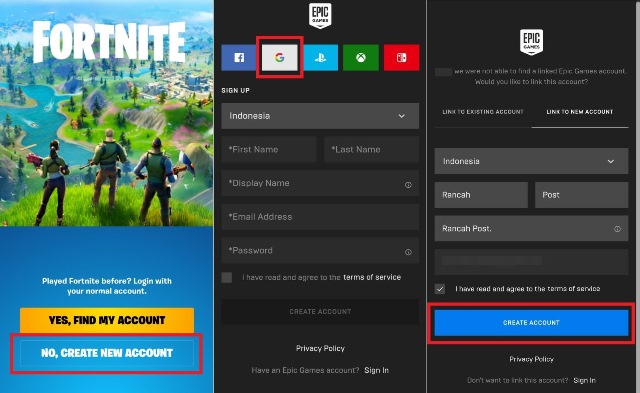
Task: Pick the Xbox sign-up icon
Action: [361, 58]
